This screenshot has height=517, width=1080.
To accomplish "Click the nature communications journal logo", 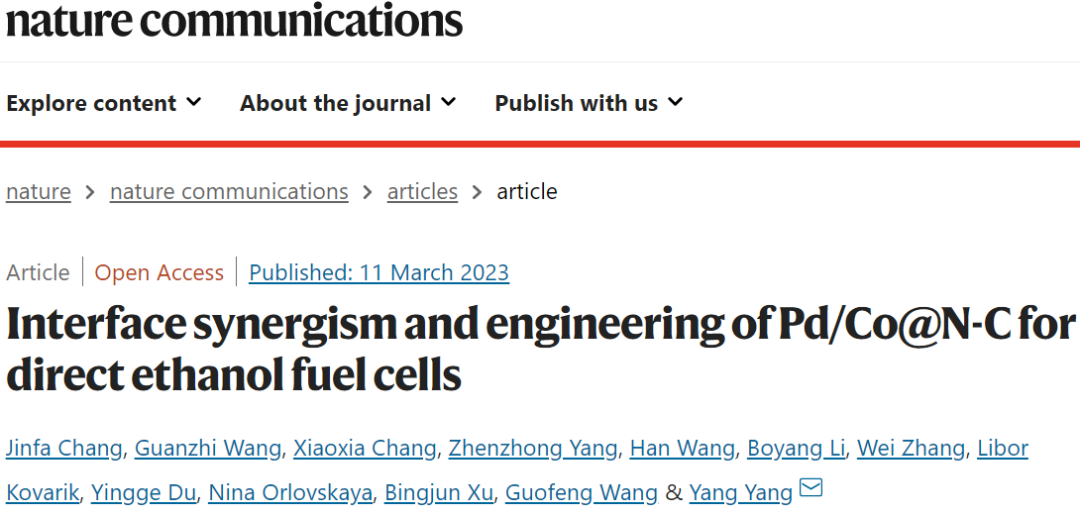I will [x=234, y=21].
